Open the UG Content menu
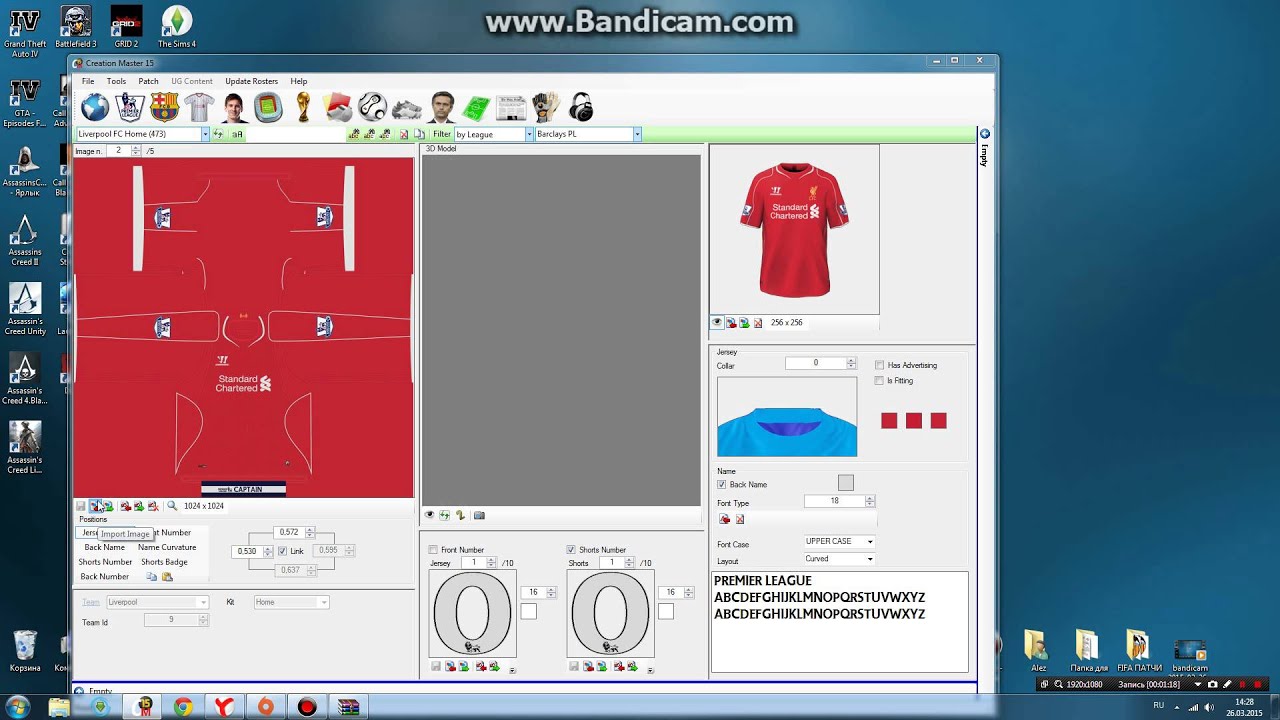1280x720 pixels. coord(191,81)
